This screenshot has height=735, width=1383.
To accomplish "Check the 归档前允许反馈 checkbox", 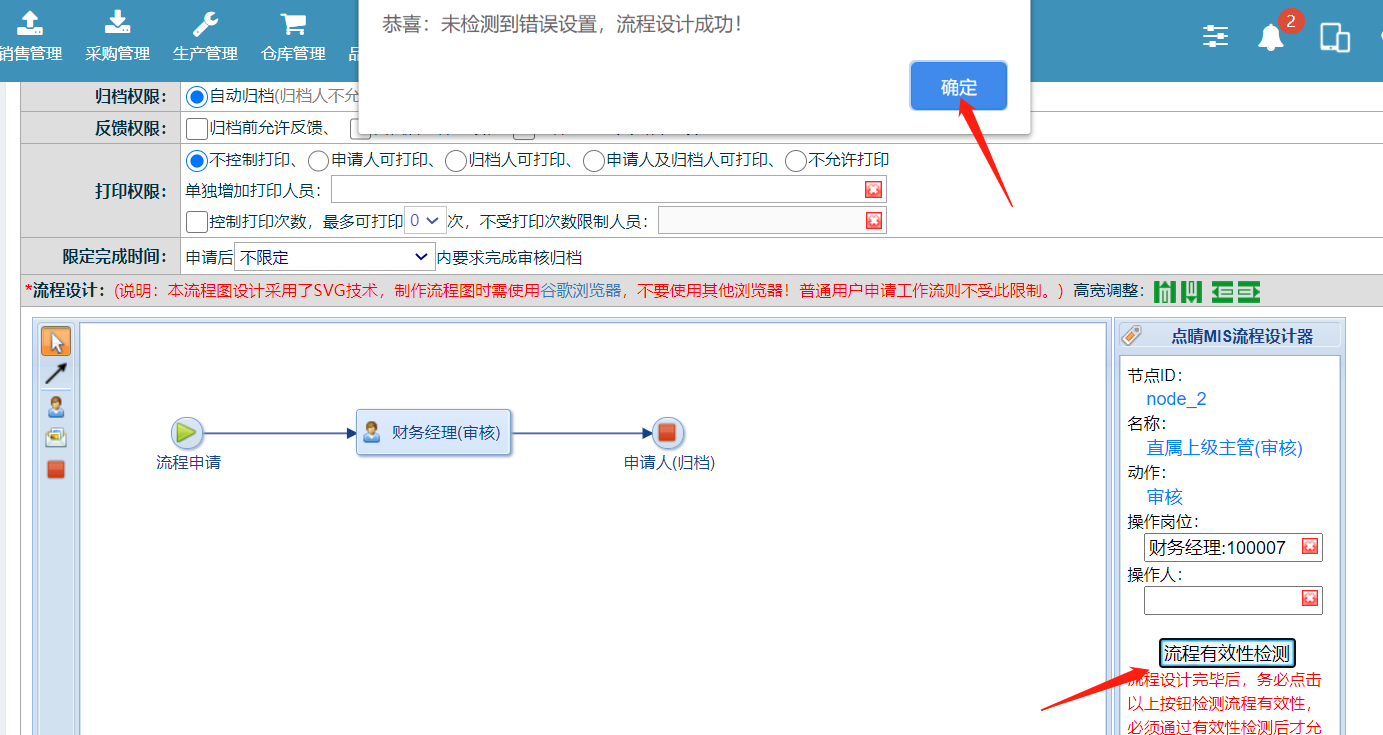I will pos(197,128).
